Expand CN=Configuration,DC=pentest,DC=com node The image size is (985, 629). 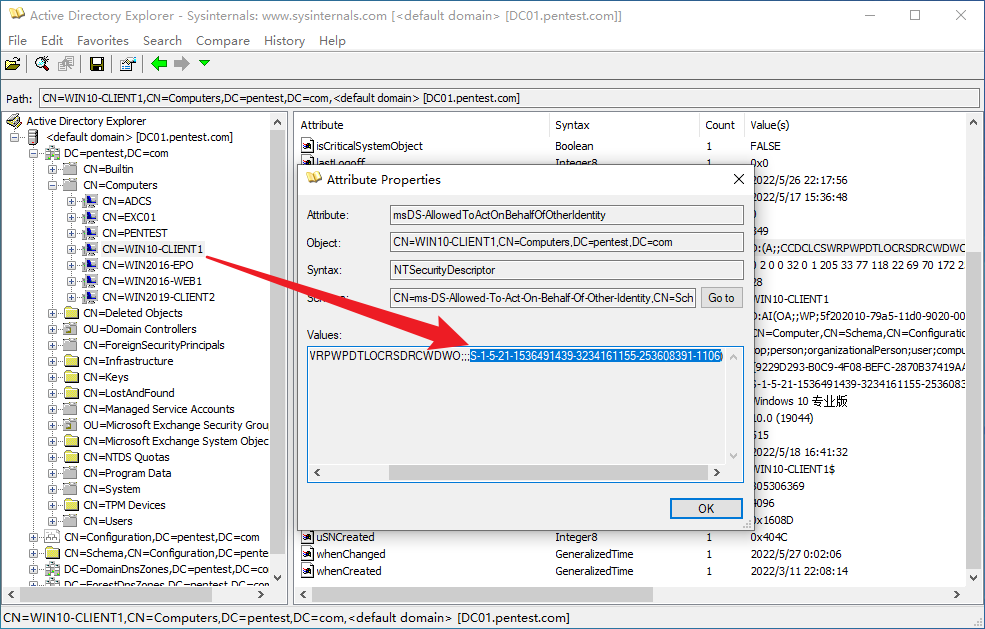33,537
